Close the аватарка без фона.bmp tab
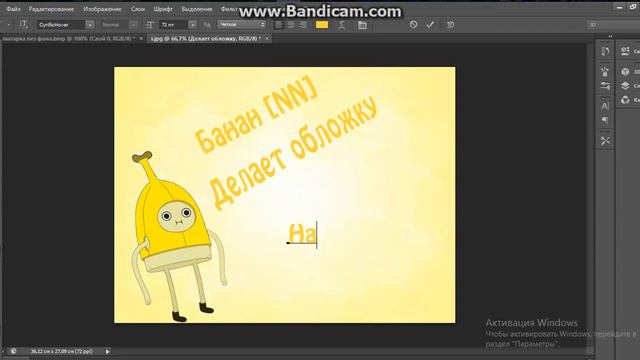Viewport: 640px width, 360px height. pyautogui.click(x=141, y=38)
